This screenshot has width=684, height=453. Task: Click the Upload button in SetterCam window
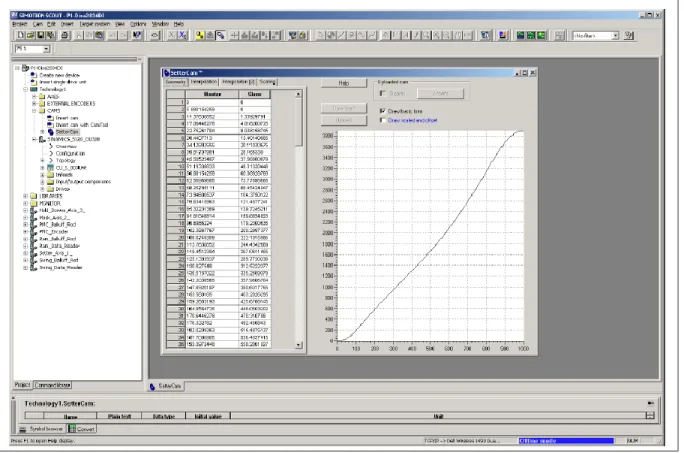pyautogui.click(x=344, y=120)
